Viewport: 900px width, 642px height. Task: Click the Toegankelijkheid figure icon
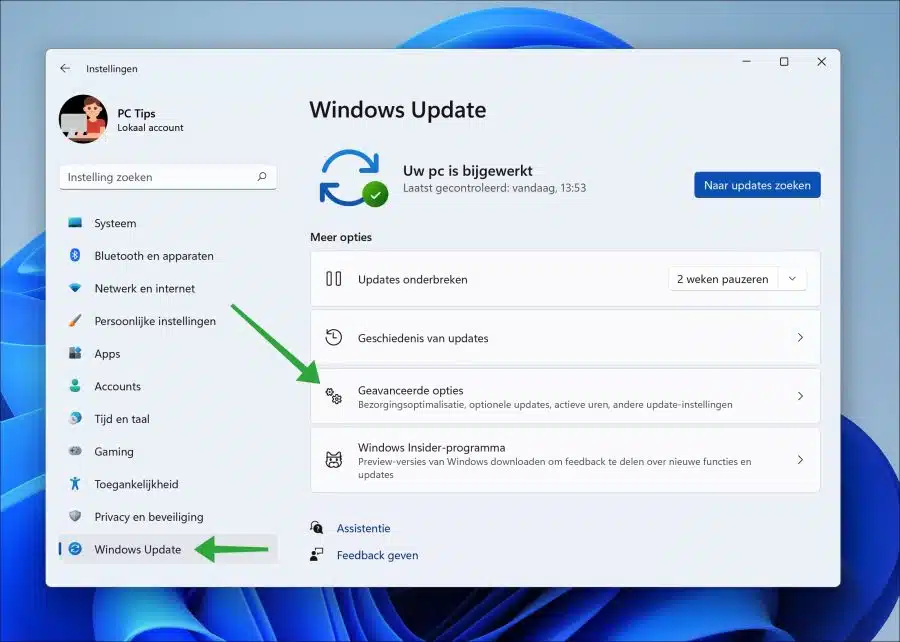point(75,484)
